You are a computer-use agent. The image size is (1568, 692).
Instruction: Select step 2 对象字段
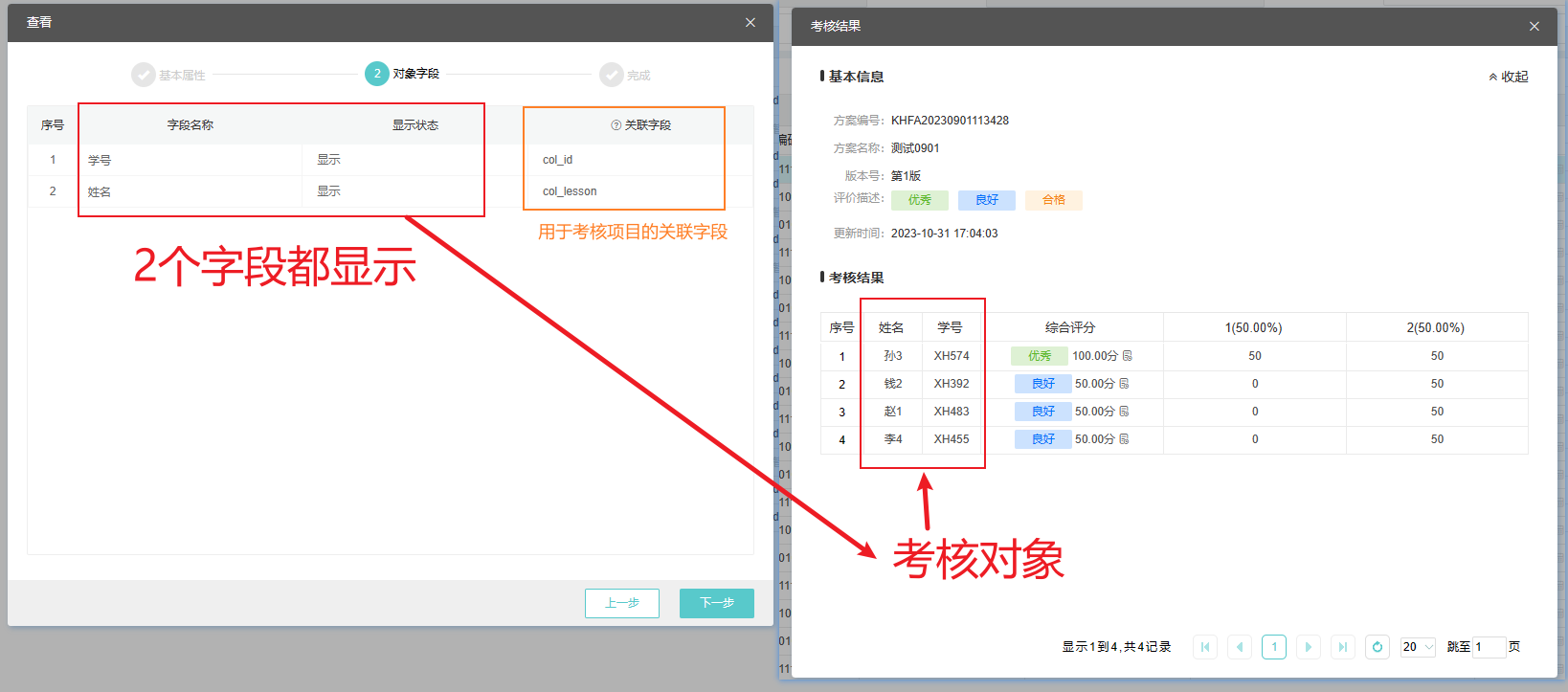tap(402, 74)
